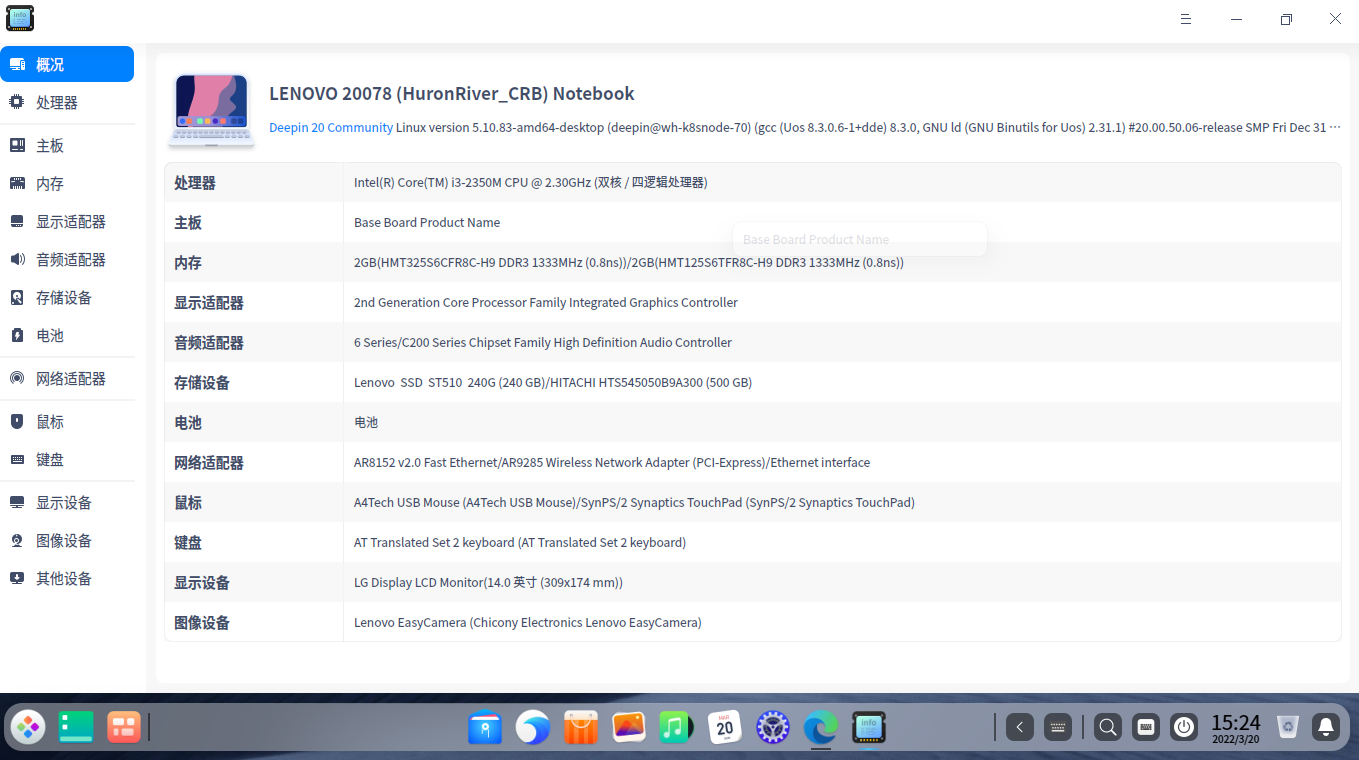Select the LG Display LCD Monitor text
Viewport: 1359px width, 760px height.
[x=488, y=583]
